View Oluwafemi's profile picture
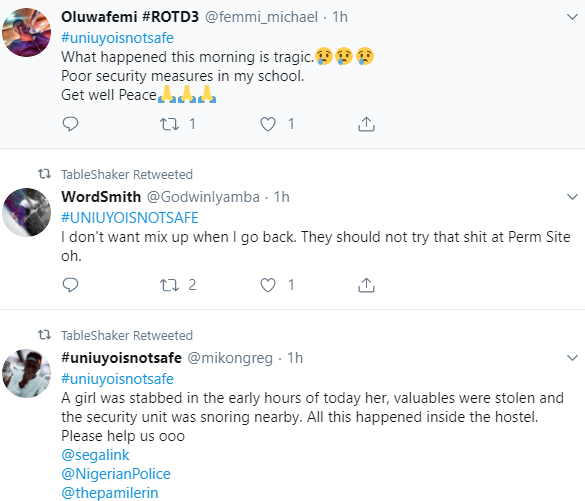 pos(26,32)
